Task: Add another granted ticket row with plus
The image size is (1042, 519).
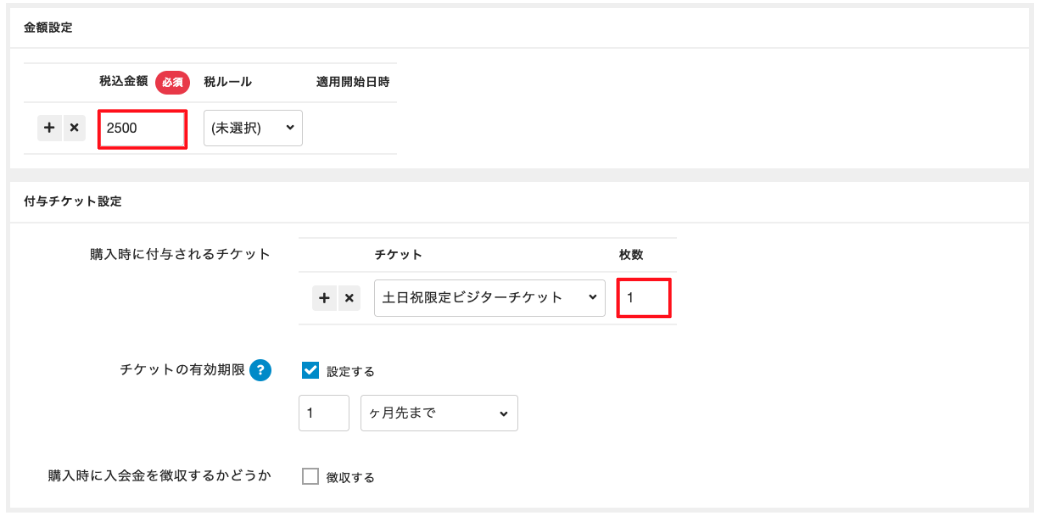Action: (x=324, y=298)
